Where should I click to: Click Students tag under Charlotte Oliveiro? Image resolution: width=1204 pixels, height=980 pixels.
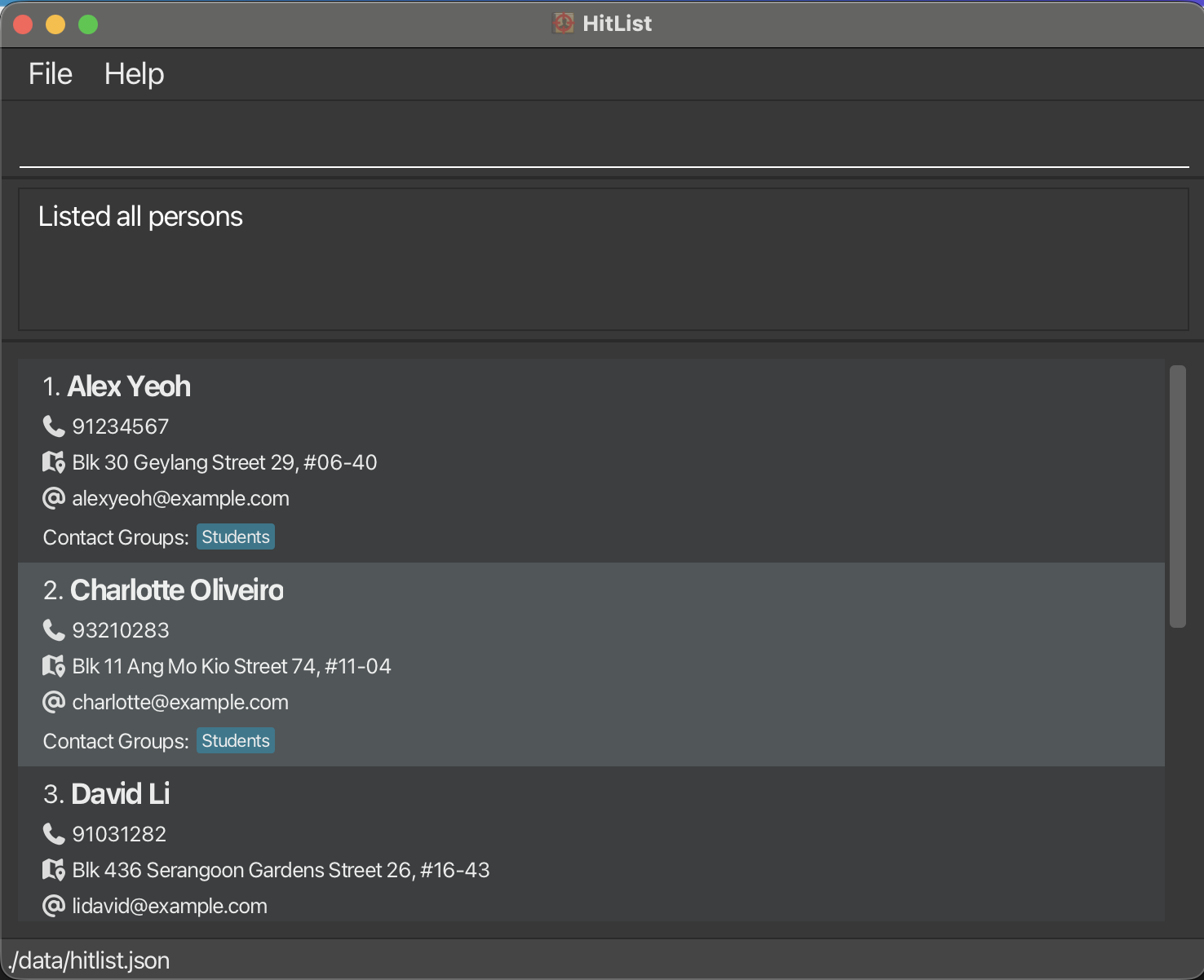(236, 741)
